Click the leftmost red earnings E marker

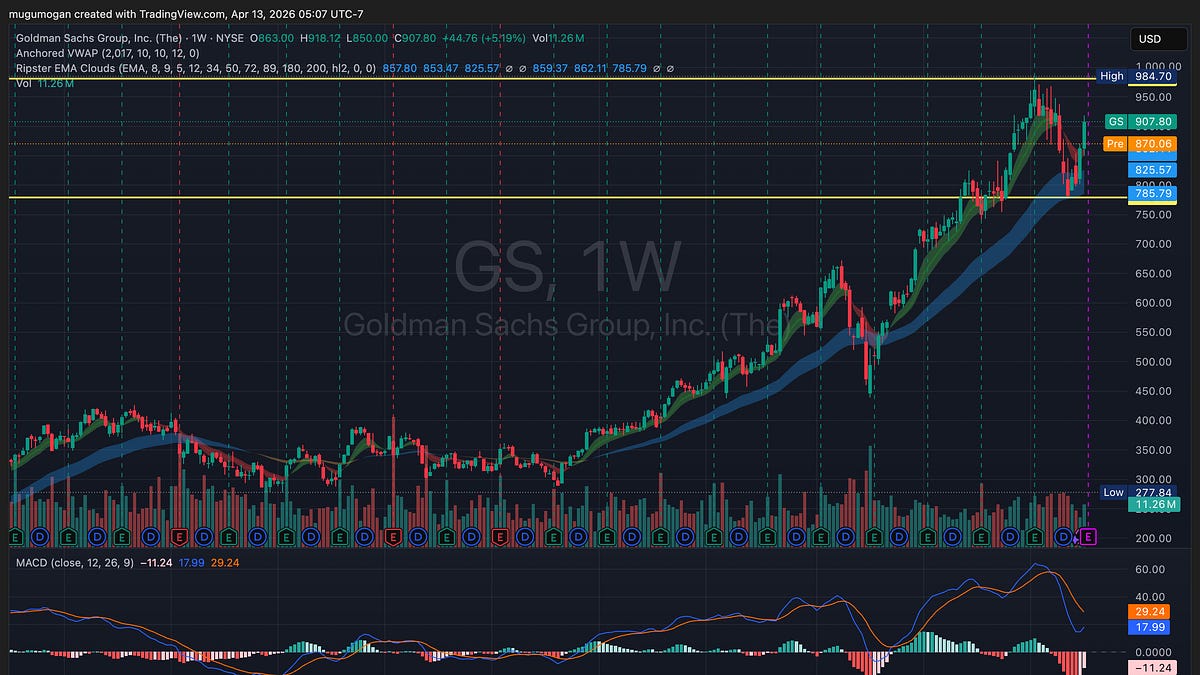180,537
